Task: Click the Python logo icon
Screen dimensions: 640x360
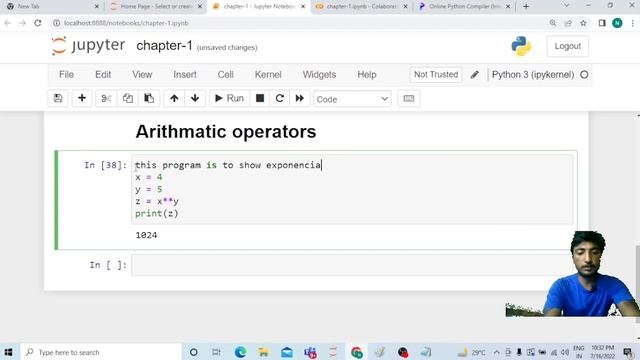Action: coord(521,46)
